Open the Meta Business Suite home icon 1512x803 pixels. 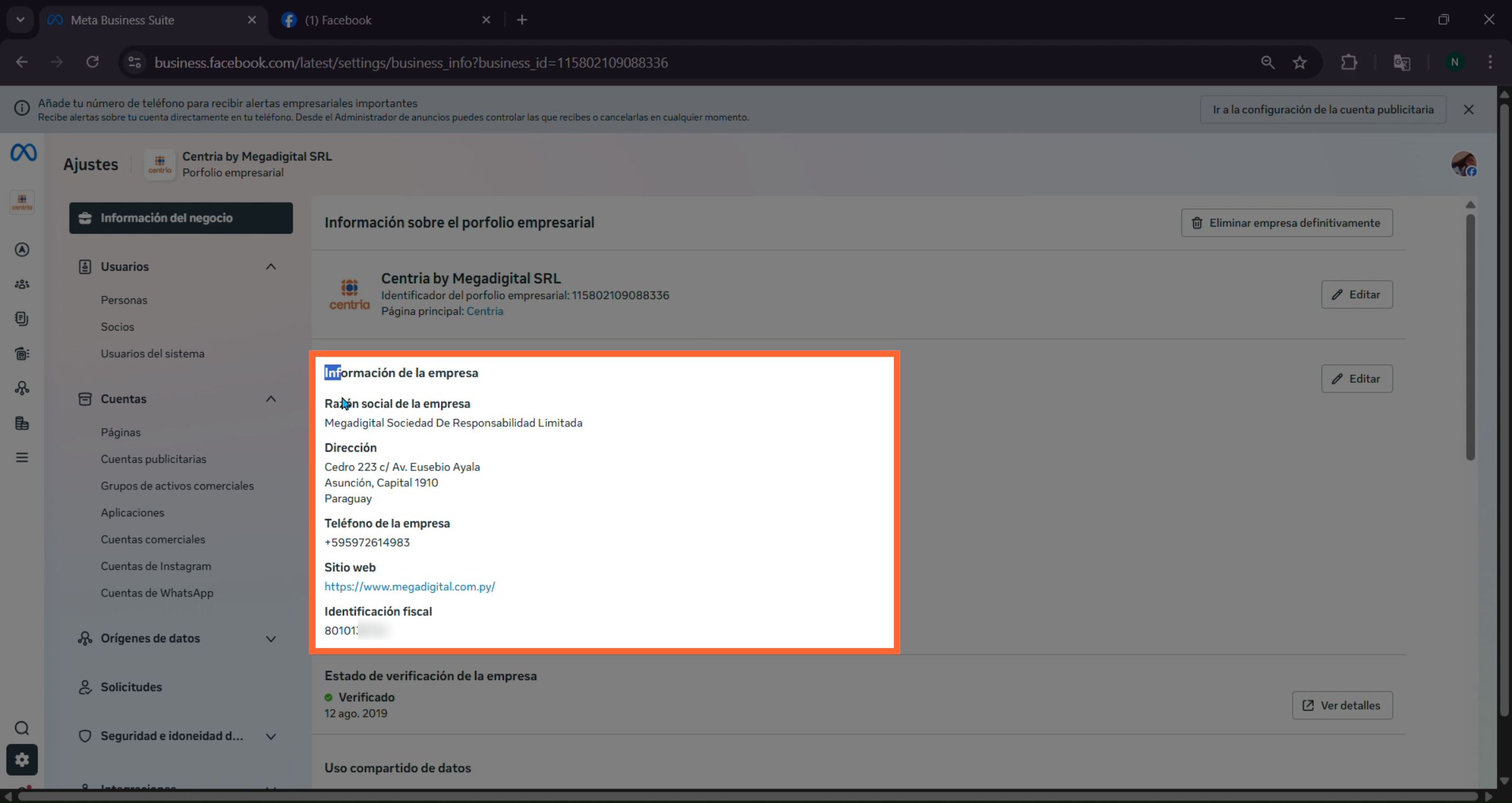[23, 152]
